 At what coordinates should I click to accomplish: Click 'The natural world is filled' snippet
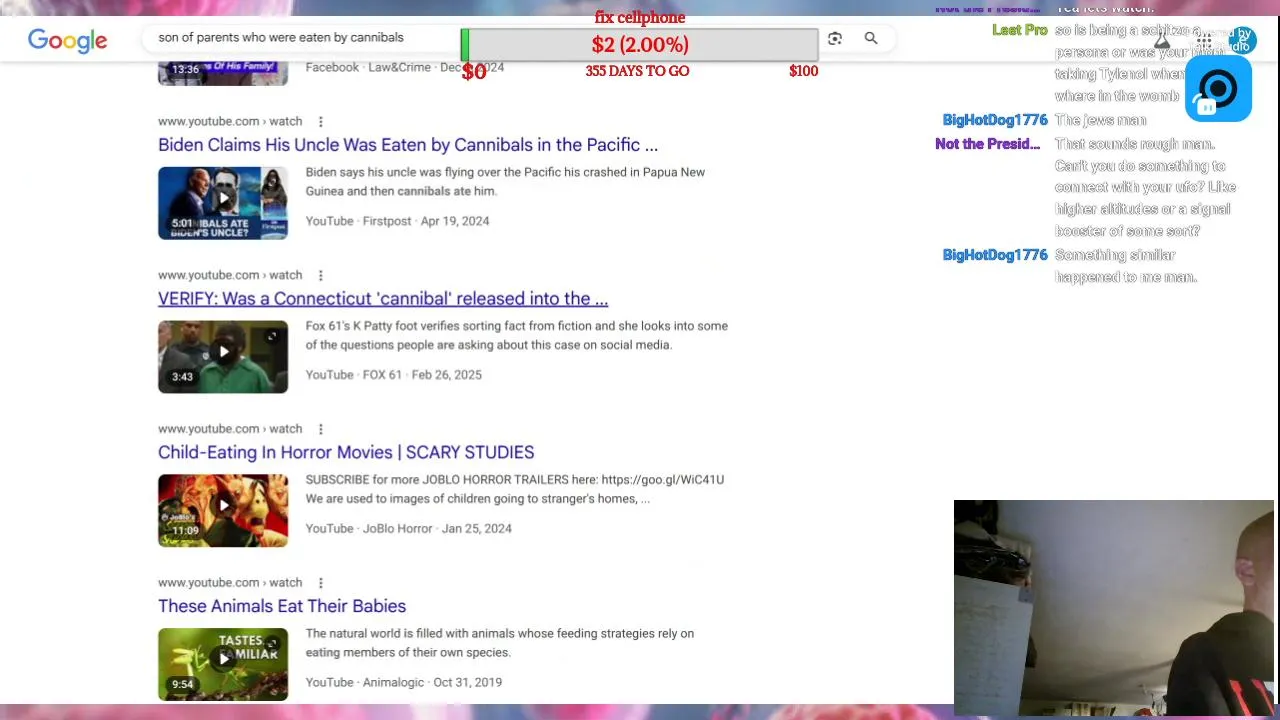tap(500, 643)
